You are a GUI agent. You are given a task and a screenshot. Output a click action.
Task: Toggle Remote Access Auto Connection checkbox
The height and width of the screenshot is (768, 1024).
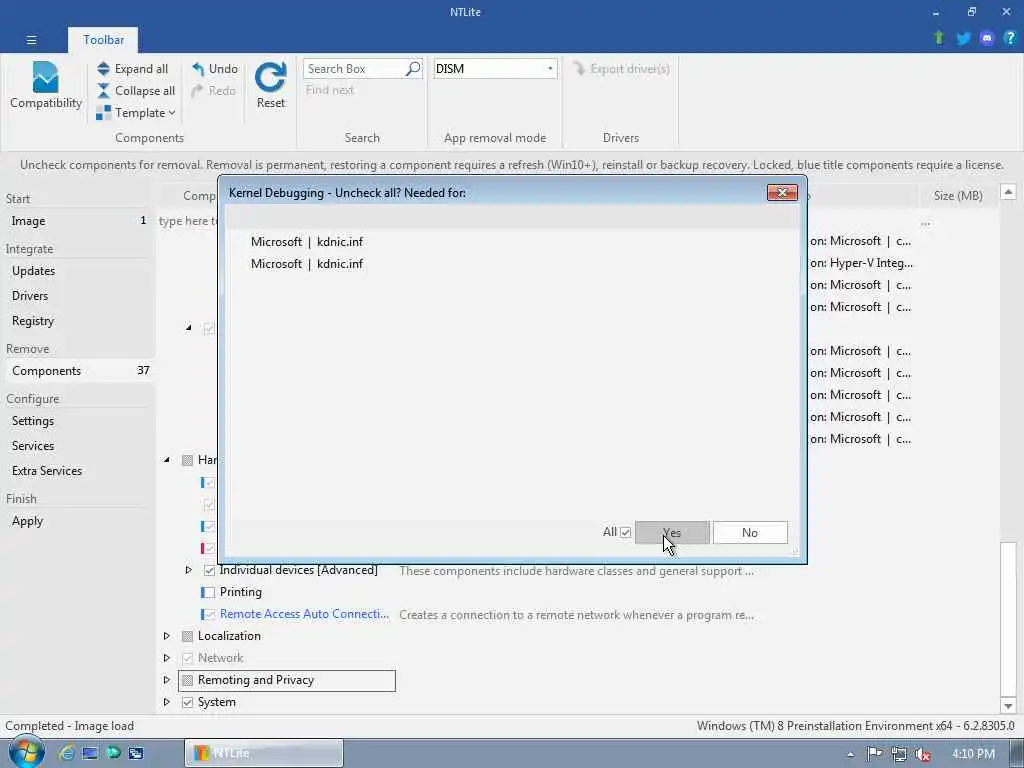pos(209,615)
